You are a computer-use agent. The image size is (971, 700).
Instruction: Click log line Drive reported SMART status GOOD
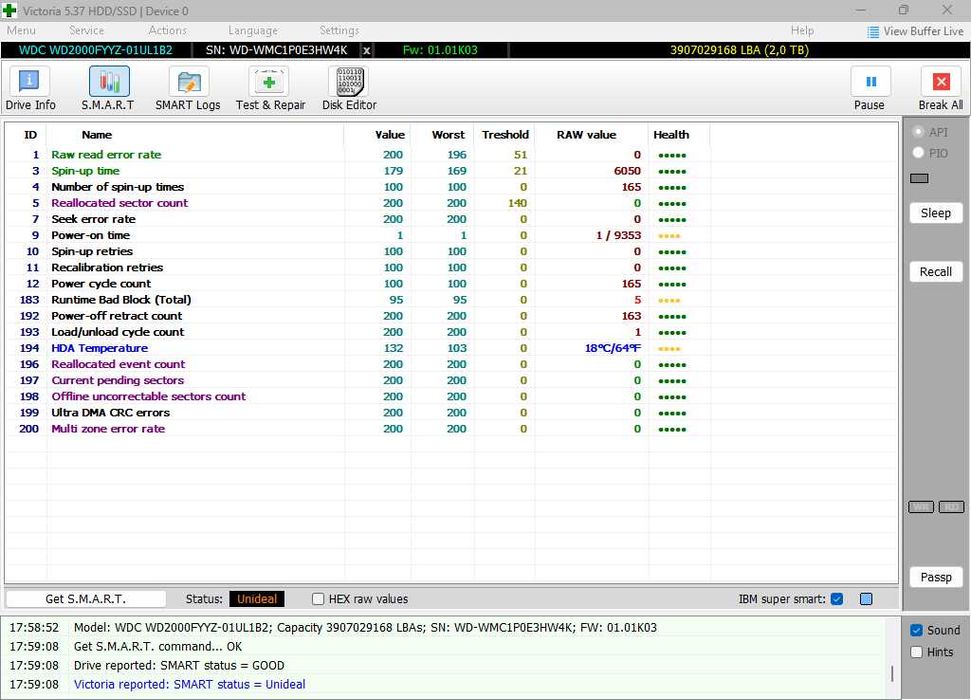coord(179,665)
